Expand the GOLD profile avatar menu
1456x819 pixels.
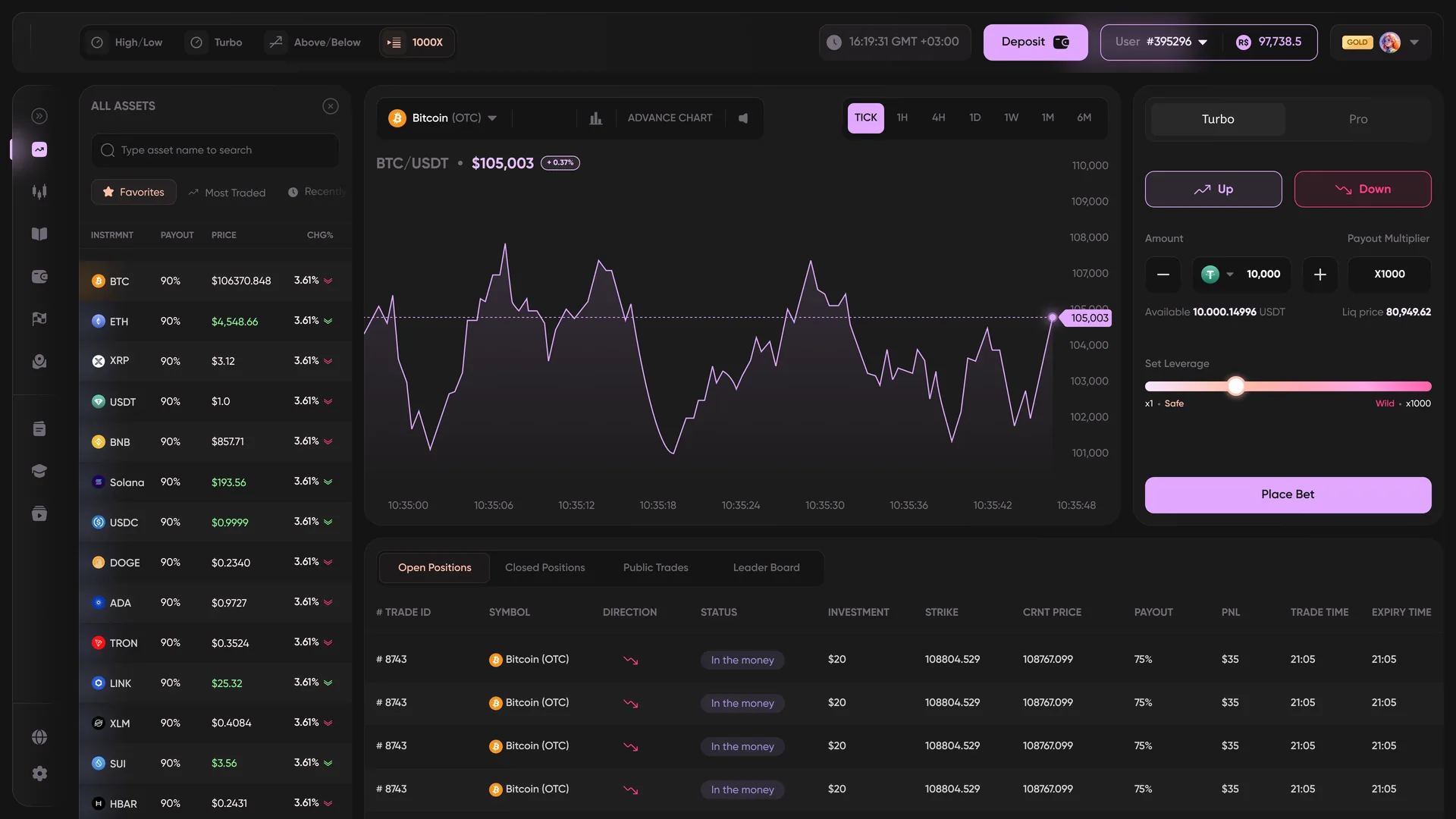1381,42
